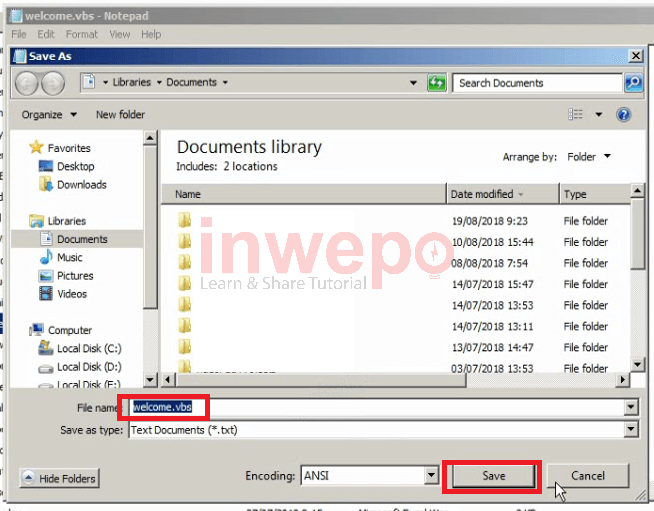Click the 2 locations link
Screen dimensions: 654x511
[x=250, y=166]
